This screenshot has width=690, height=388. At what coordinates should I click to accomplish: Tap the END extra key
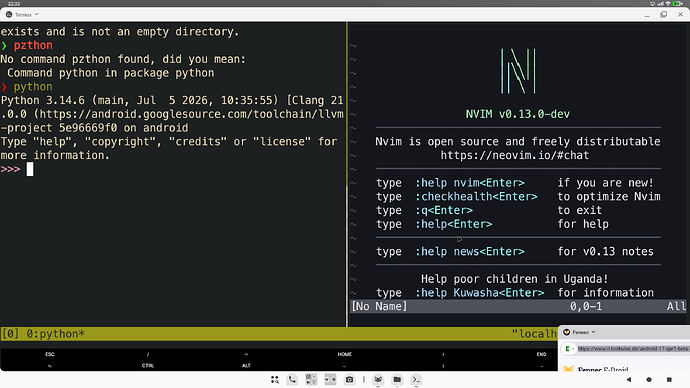[x=541, y=354]
